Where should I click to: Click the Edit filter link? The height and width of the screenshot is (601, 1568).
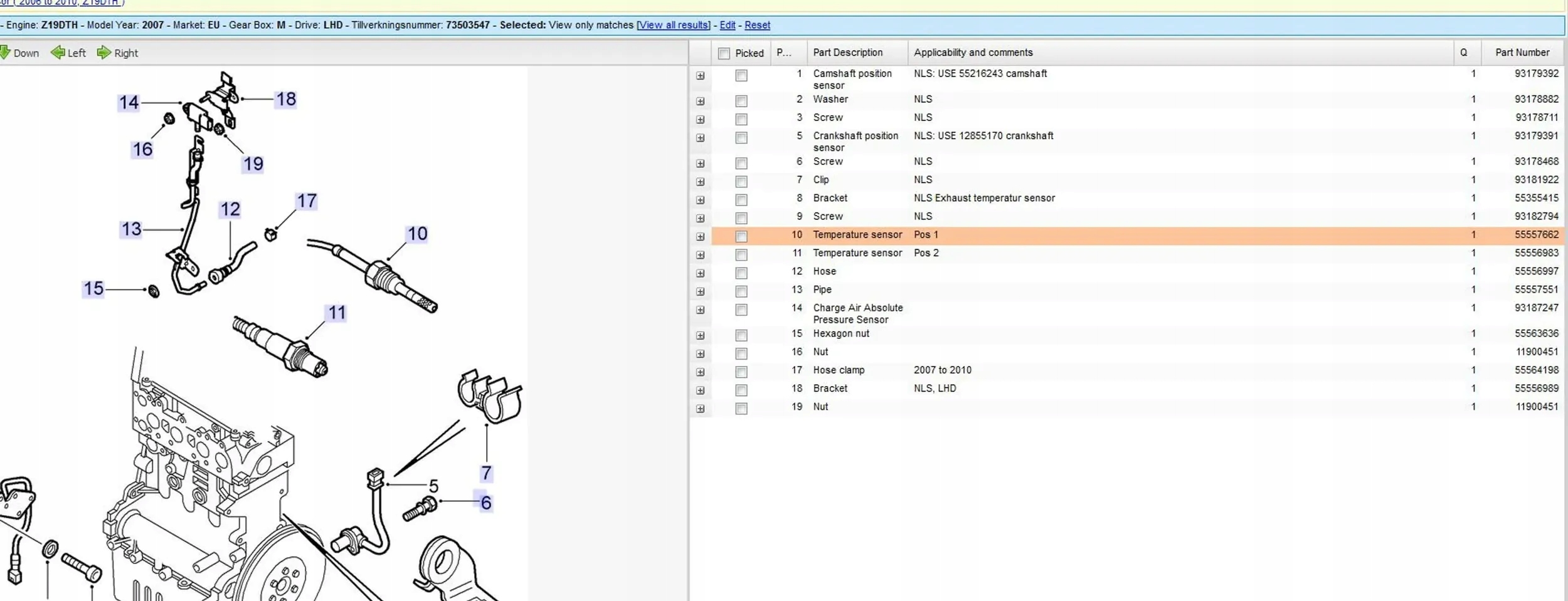pos(728,25)
